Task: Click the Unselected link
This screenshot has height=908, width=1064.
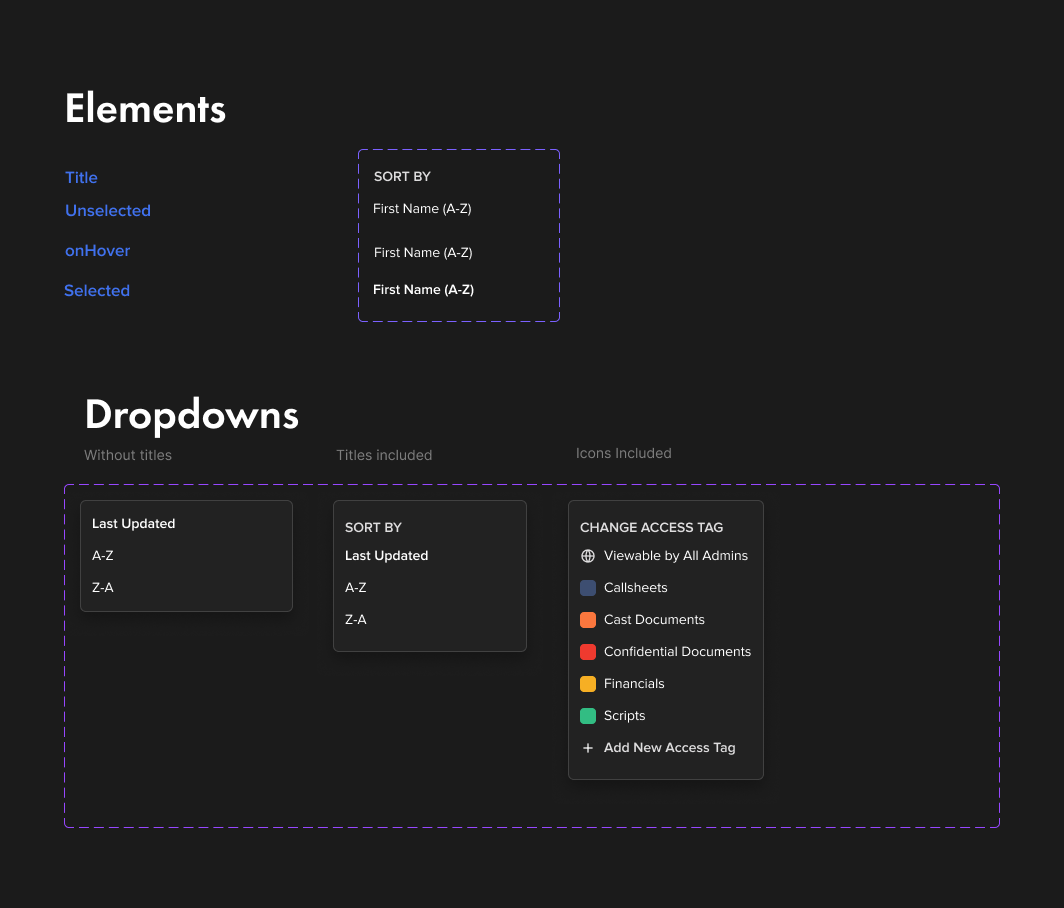Action: 107,210
